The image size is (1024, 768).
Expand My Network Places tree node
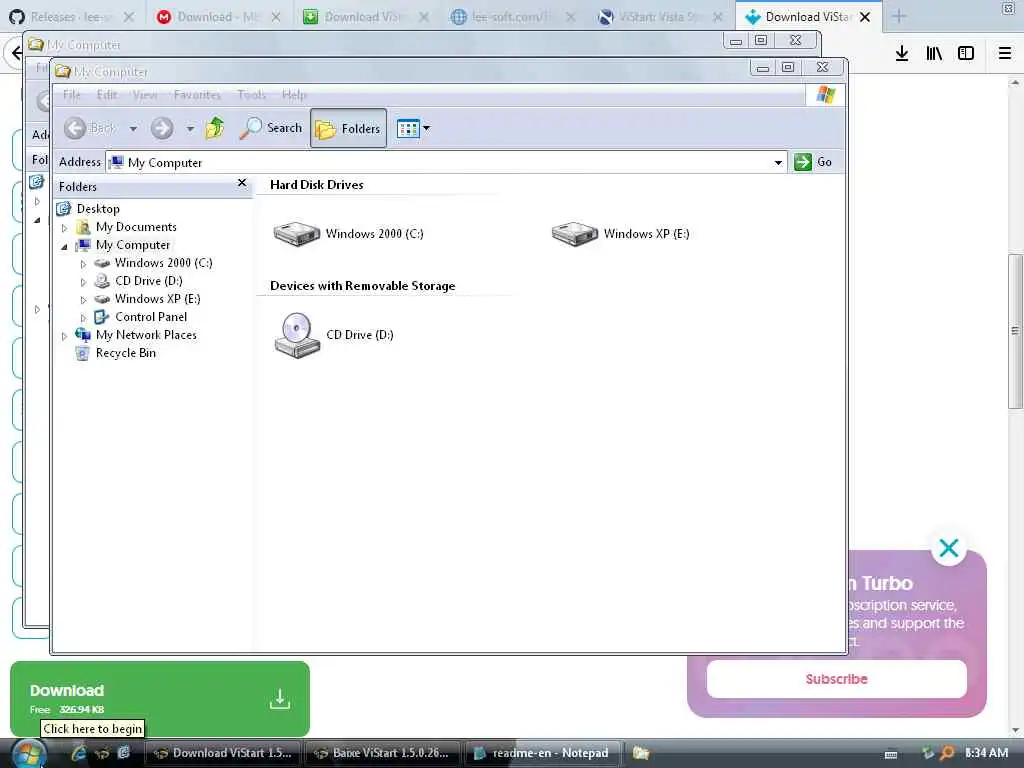pos(64,336)
